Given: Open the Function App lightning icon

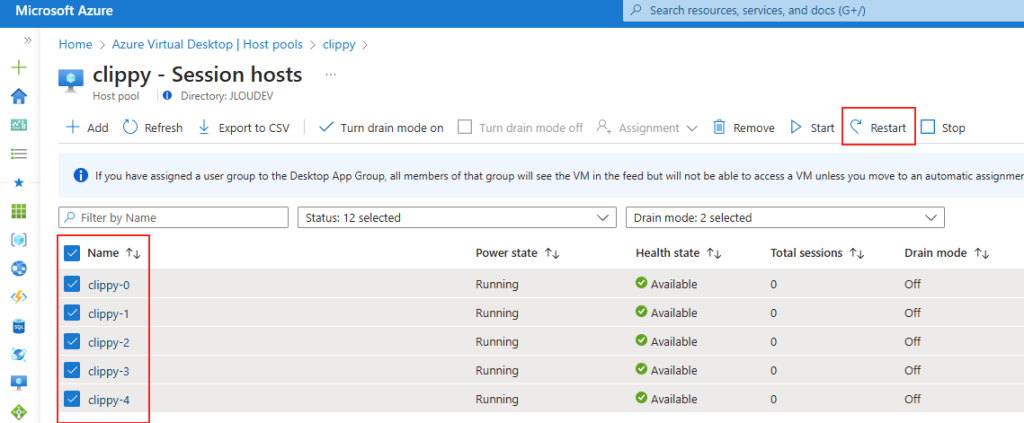Looking at the screenshot, I should click(x=20, y=297).
